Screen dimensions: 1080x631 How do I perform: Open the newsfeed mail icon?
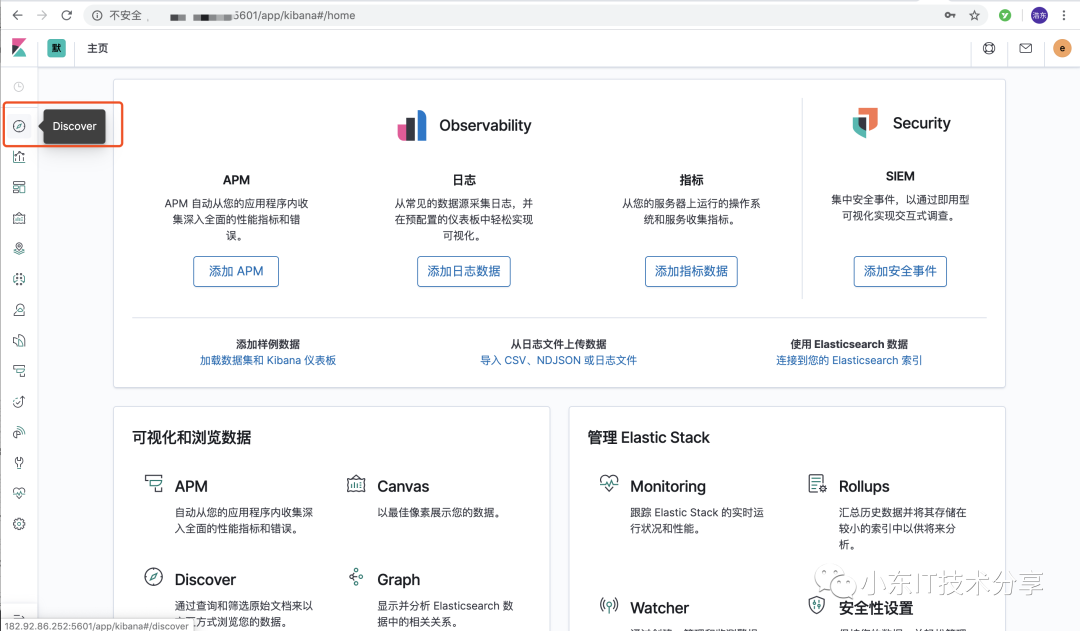pyautogui.click(x=1026, y=48)
